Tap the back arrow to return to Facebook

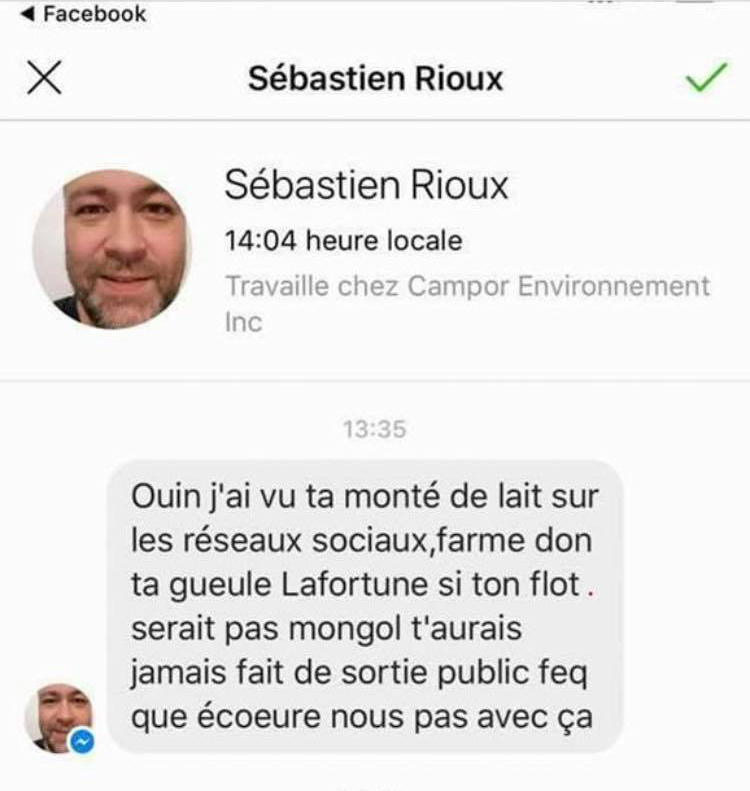pyautogui.click(x=28, y=14)
